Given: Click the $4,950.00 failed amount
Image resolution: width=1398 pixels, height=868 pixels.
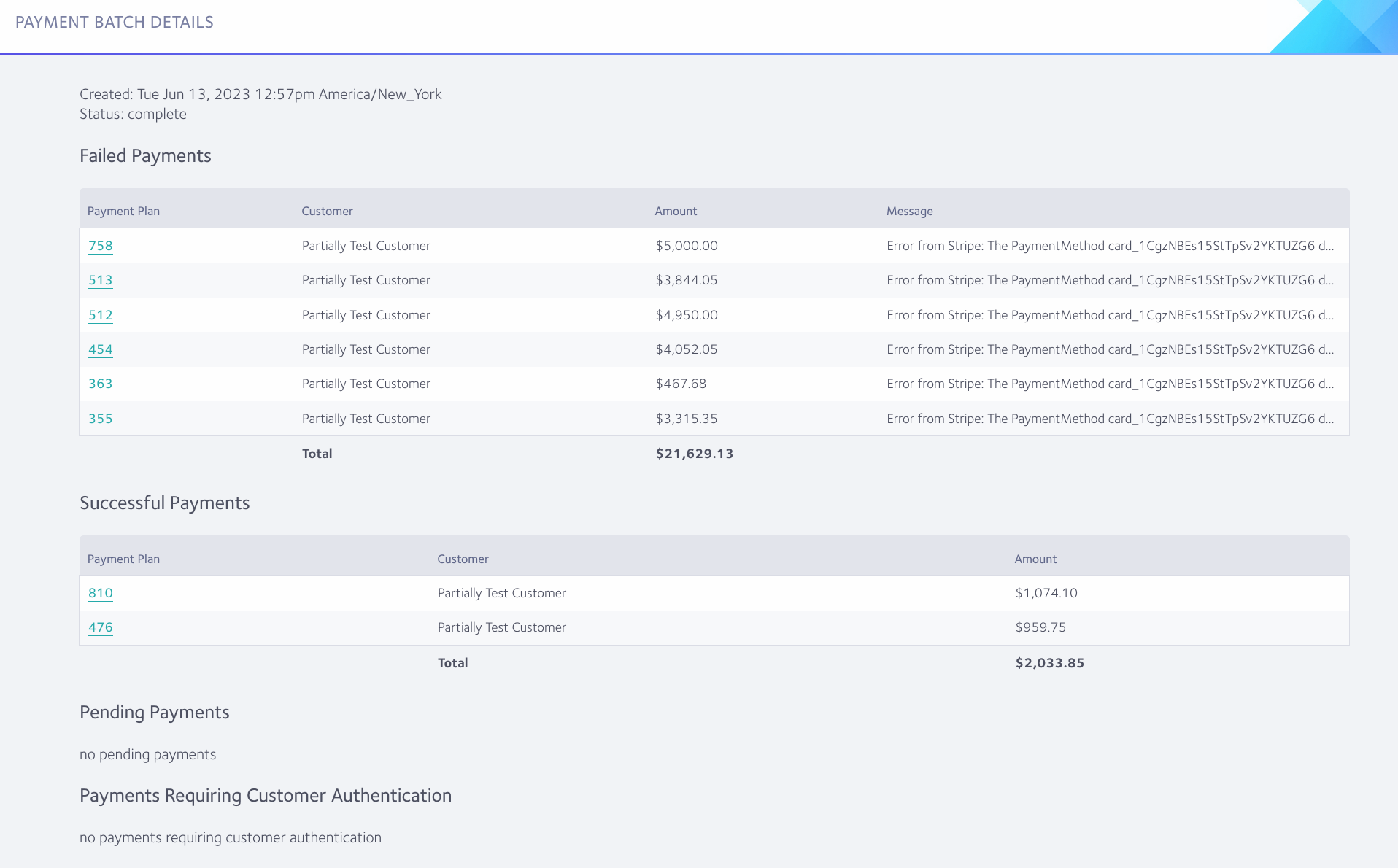Looking at the screenshot, I should click(x=687, y=315).
